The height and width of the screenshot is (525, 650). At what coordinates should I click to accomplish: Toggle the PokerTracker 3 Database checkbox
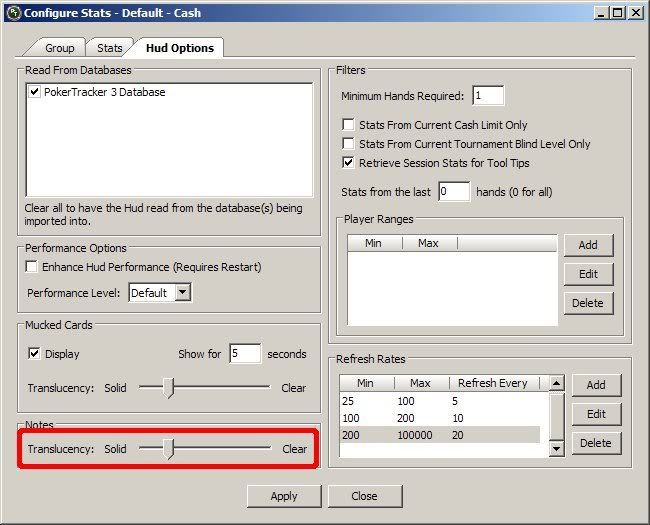(36, 92)
